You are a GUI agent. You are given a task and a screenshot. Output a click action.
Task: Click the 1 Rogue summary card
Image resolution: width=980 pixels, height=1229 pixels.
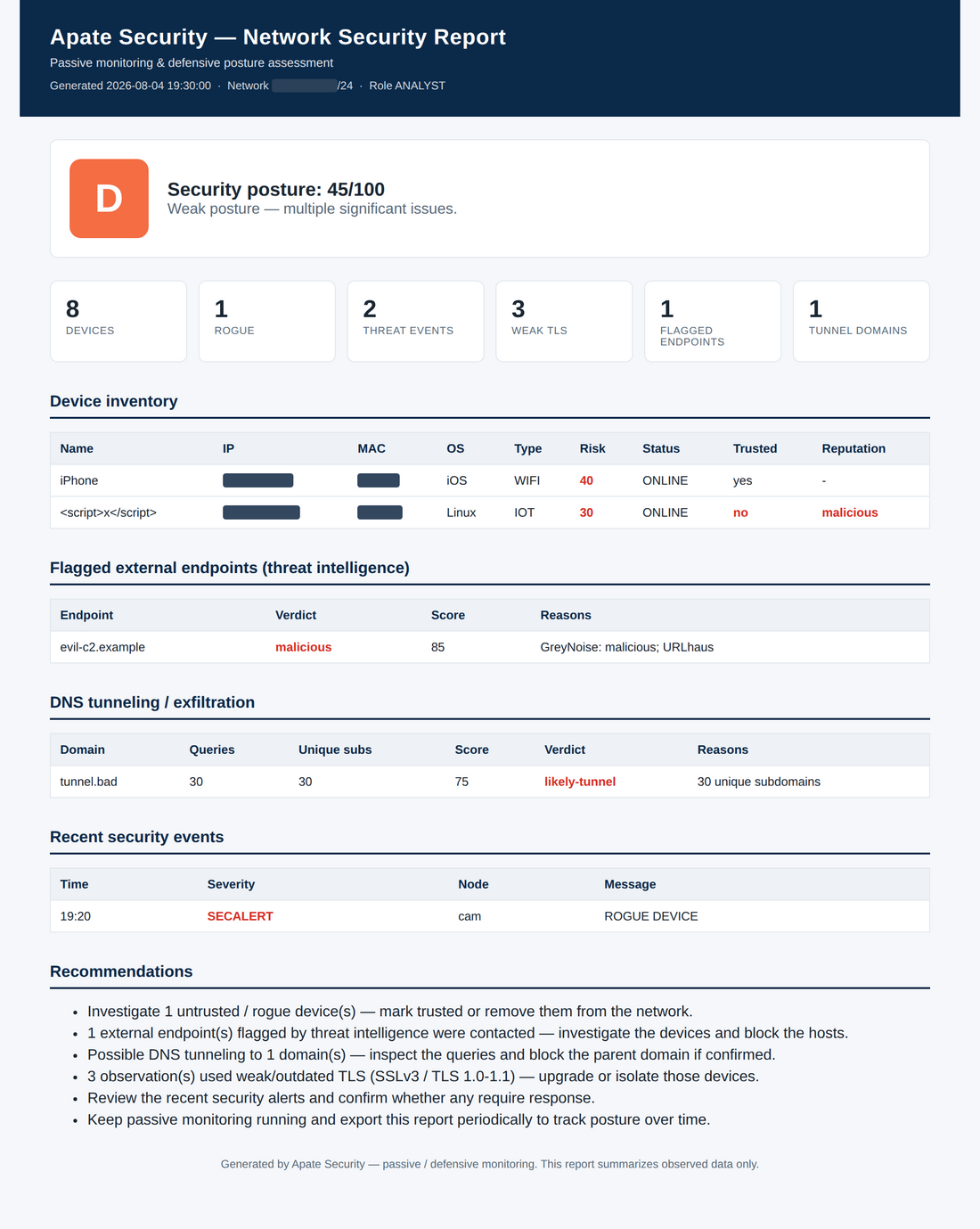tap(267, 322)
